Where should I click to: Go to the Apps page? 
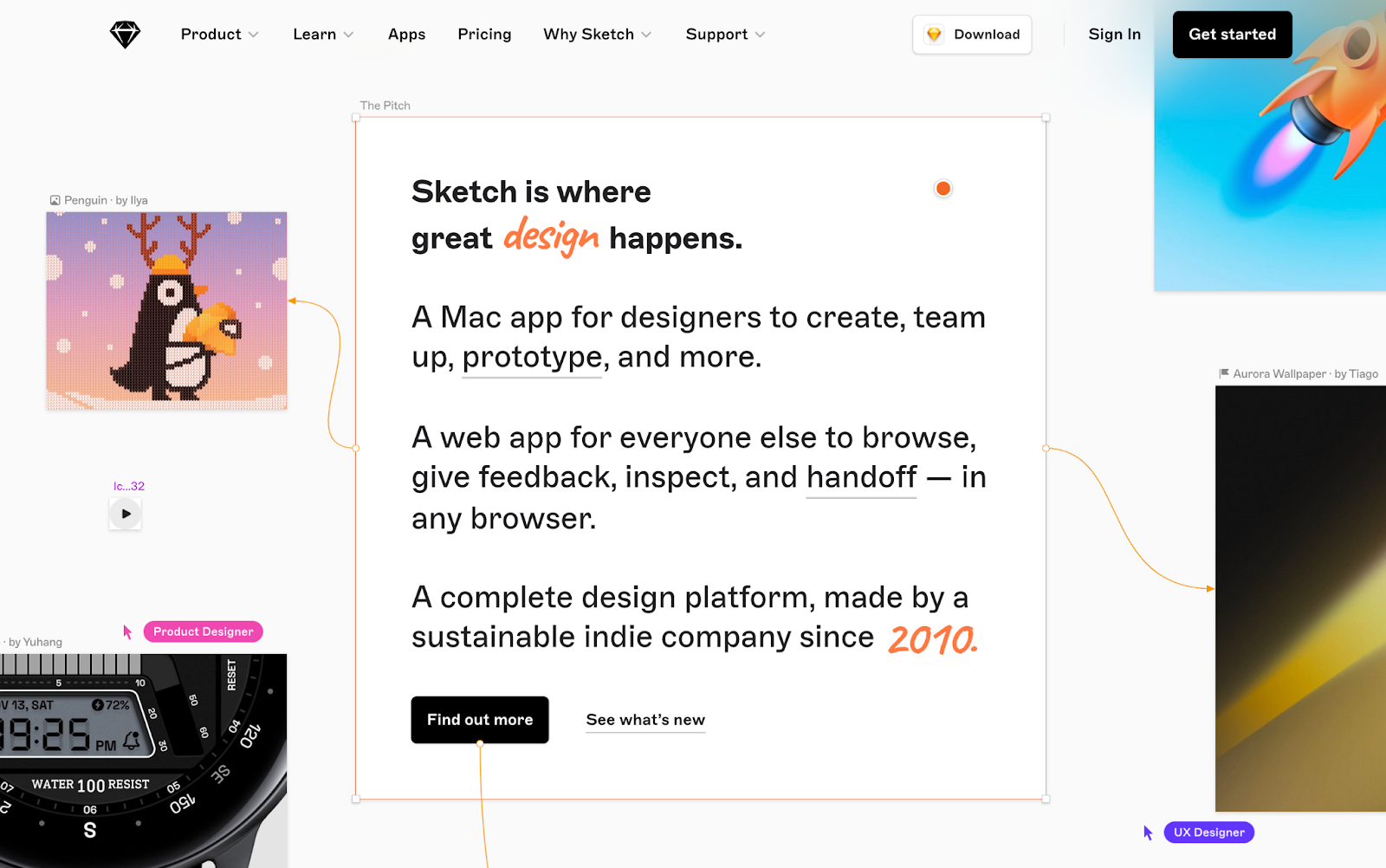(406, 35)
